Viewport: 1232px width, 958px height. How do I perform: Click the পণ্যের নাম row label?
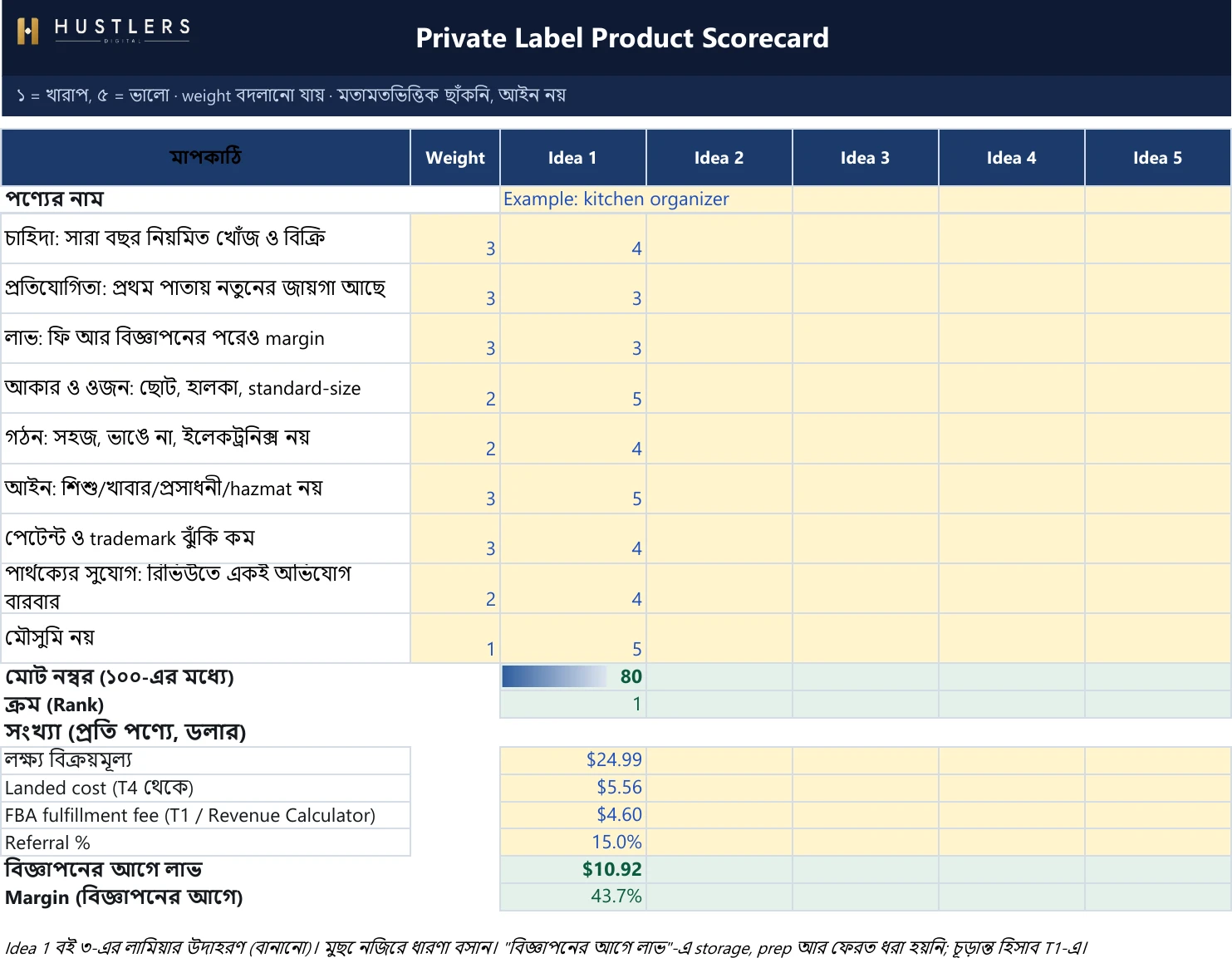click(x=54, y=199)
